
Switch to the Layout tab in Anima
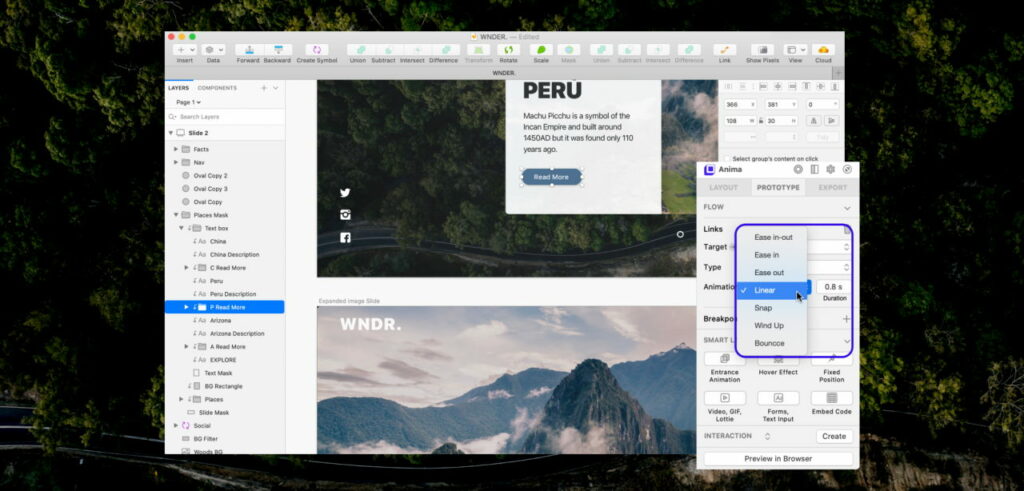pos(723,187)
